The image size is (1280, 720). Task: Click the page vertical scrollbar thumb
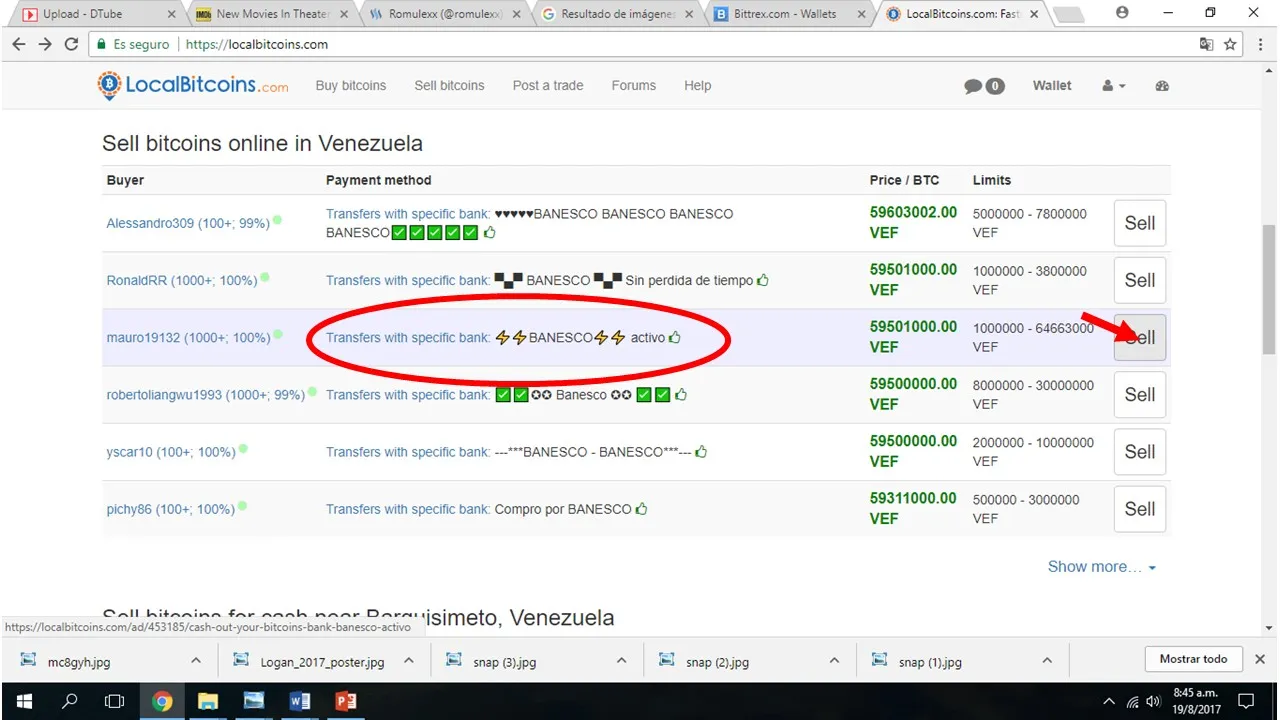(x=1269, y=290)
